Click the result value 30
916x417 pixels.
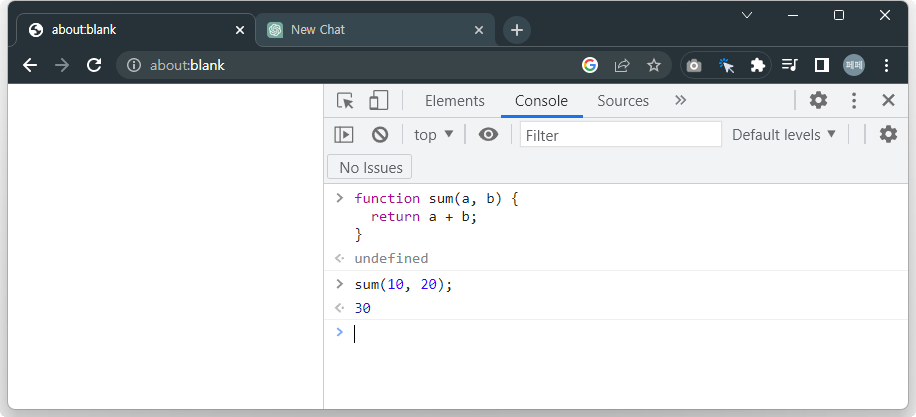tap(363, 308)
